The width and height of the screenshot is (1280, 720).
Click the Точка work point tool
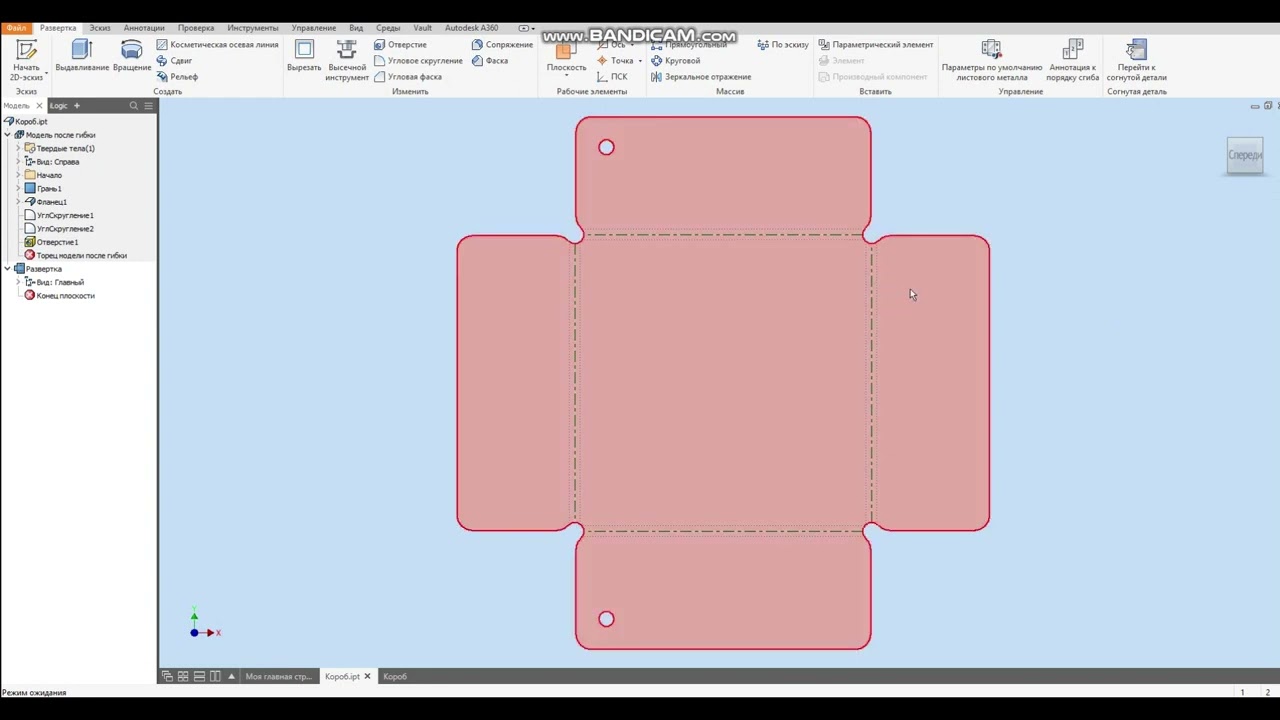point(614,60)
